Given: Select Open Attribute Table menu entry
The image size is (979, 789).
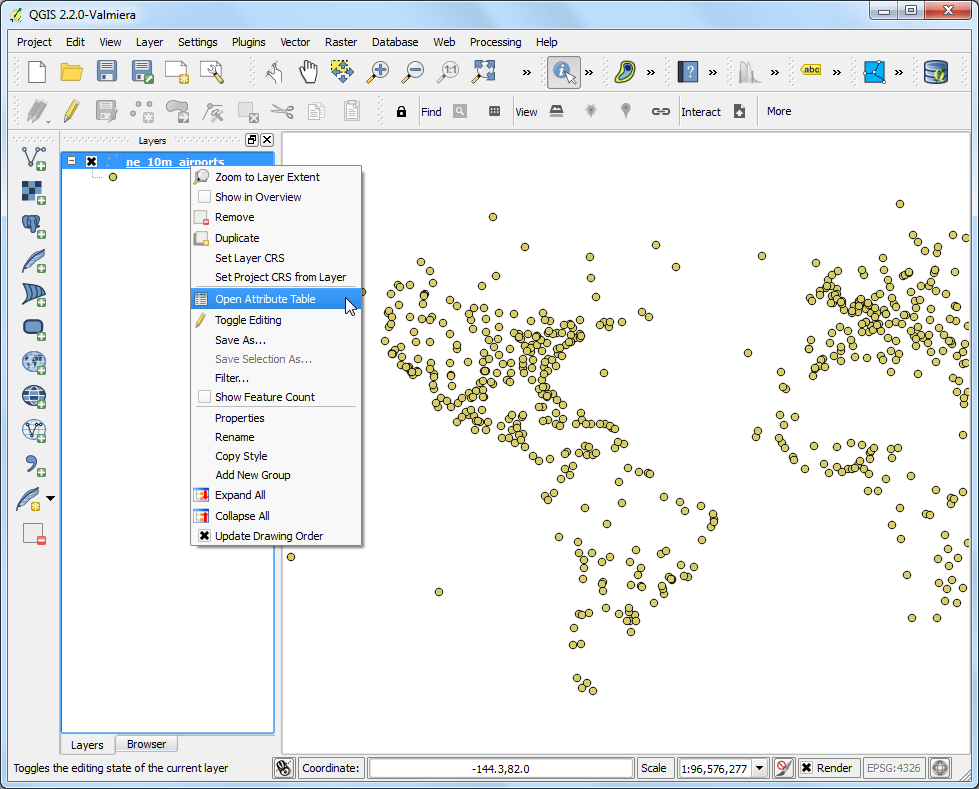Looking at the screenshot, I should point(275,299).
